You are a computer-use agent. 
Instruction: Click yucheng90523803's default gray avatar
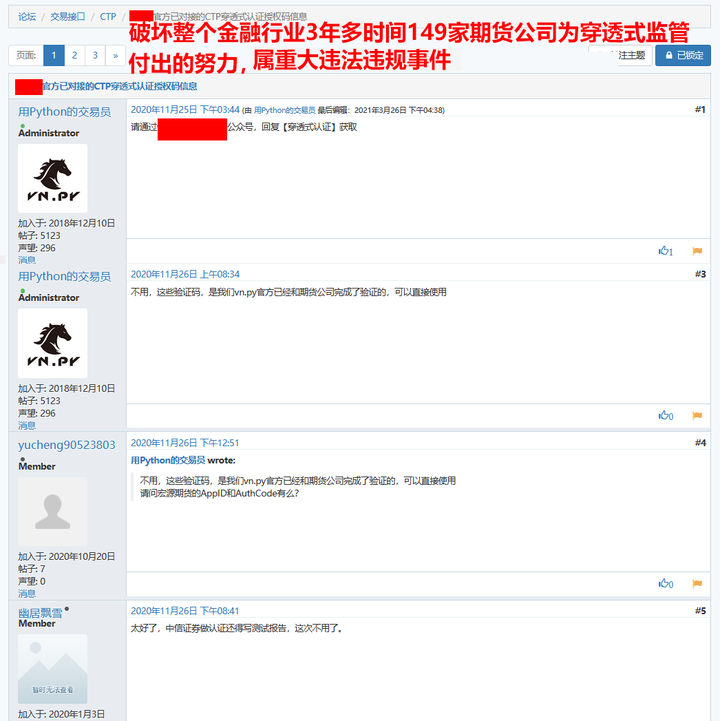tap(52, 511)
